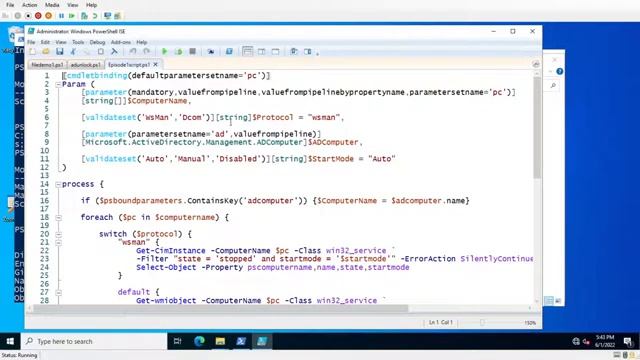640x360 pixels.
Task: Open the ISE Tools menu
Action: 78,42
